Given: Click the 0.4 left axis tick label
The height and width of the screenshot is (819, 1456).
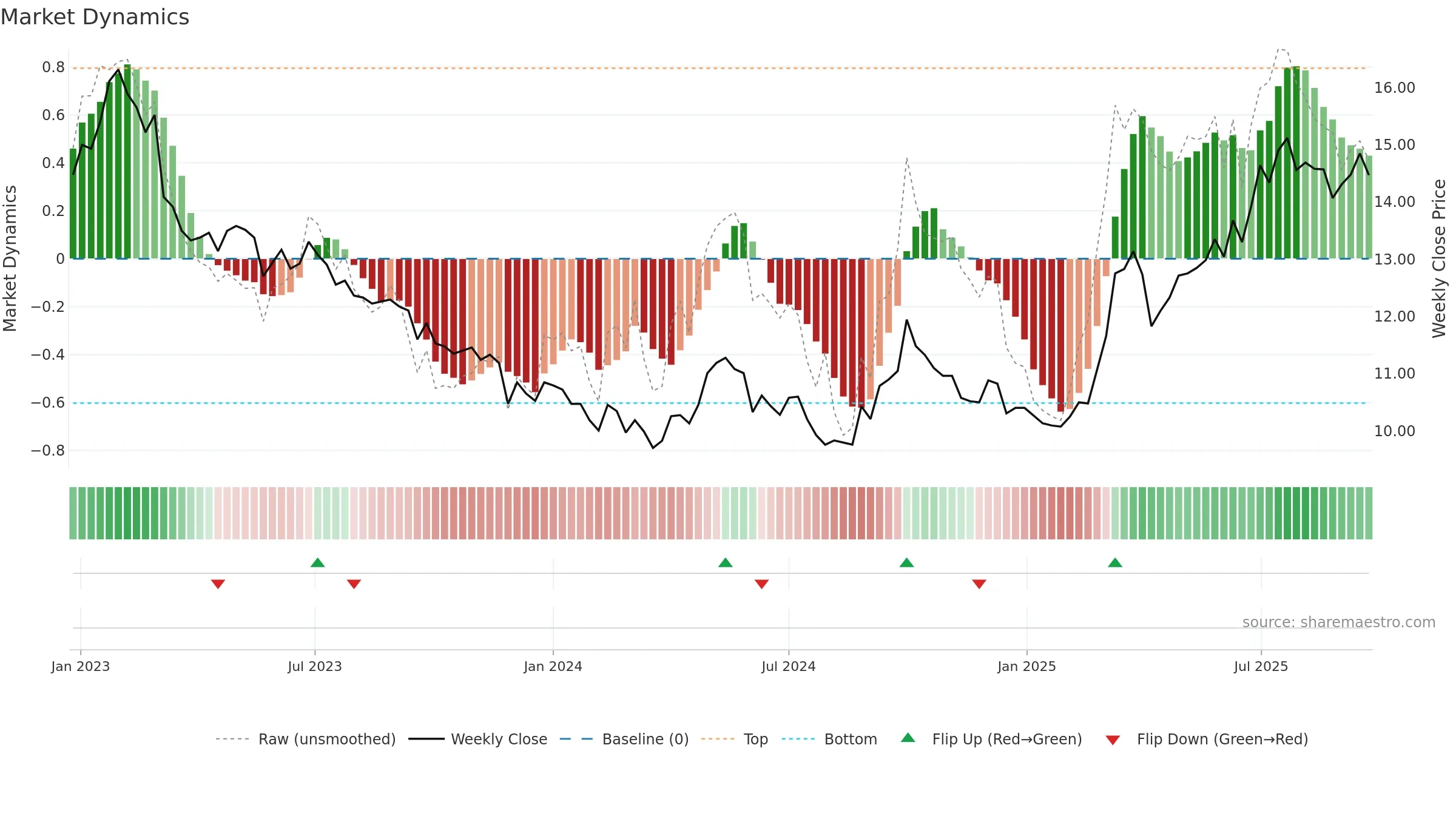Looking at the screenshot, I should click(53, 163).
